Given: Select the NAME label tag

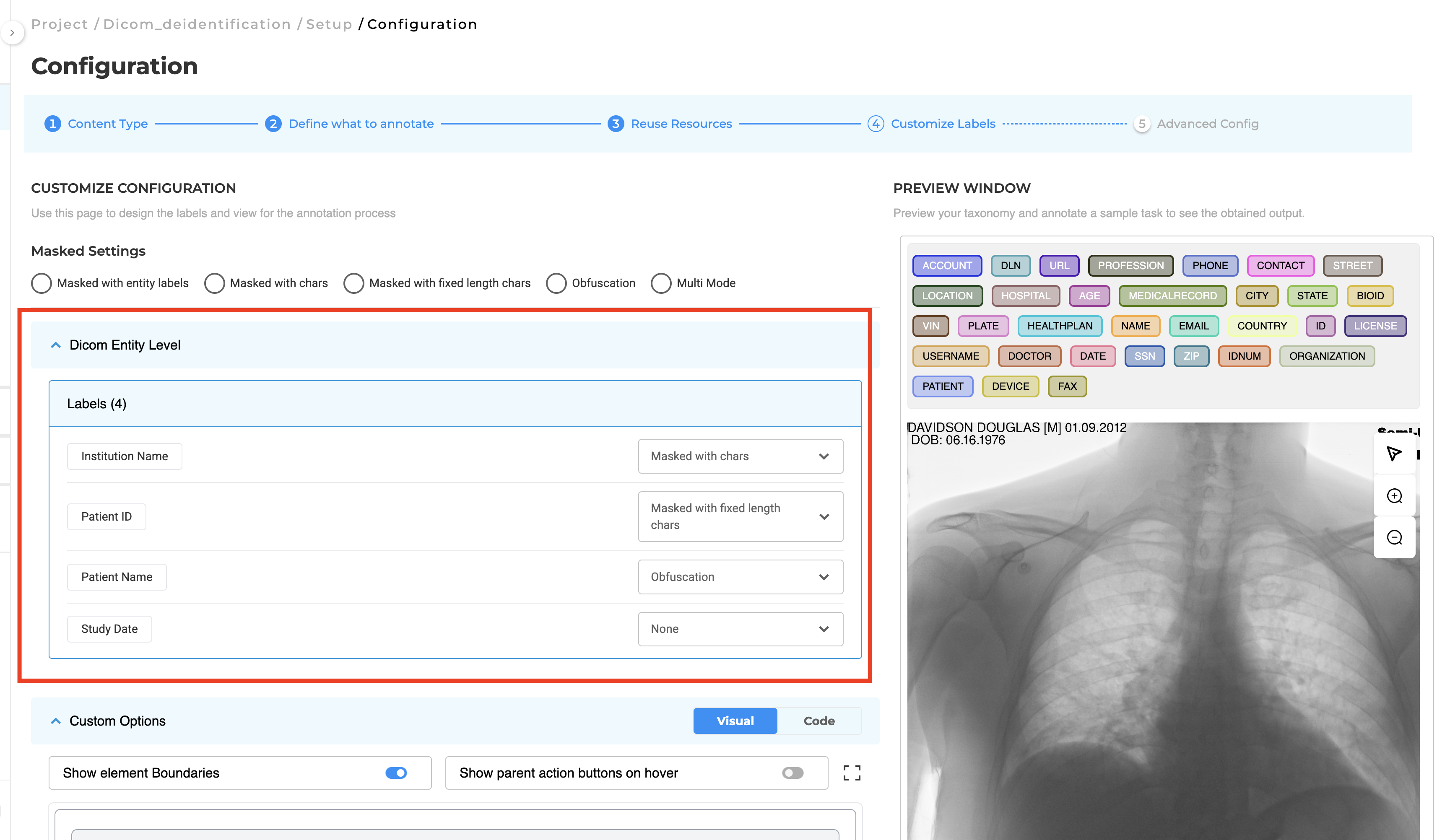Looking at the screenshot, I should coord(1135,326).
